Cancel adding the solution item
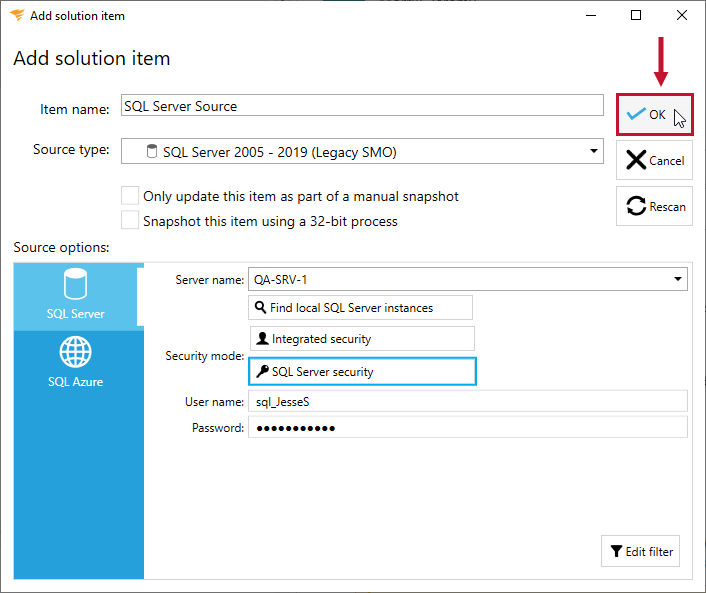 654,160
